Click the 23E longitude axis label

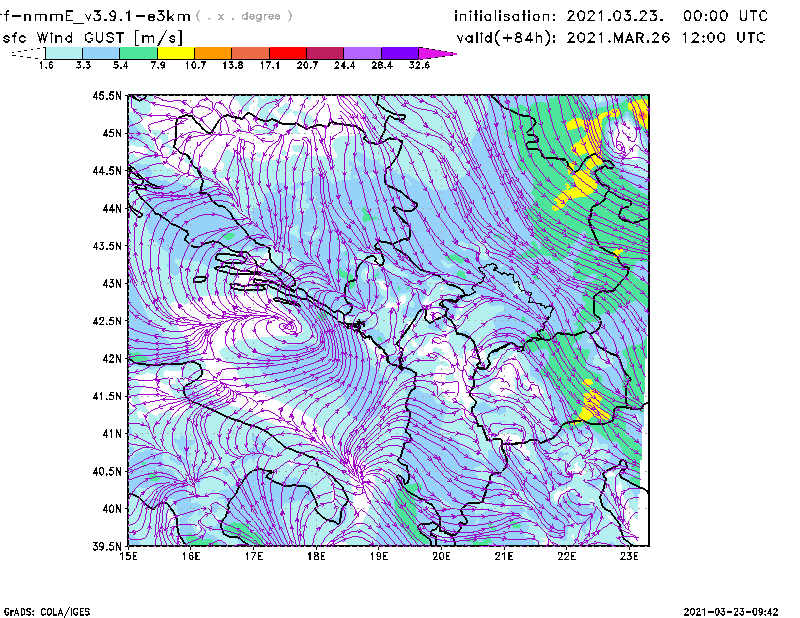pyautogui.click(x=630, y=557)
